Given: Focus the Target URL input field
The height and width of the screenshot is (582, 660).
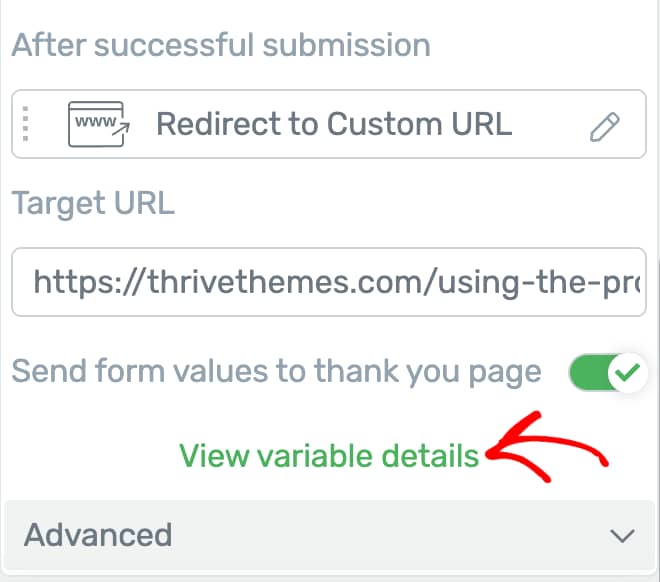Looking at the screenshot, I should [329, 282].
